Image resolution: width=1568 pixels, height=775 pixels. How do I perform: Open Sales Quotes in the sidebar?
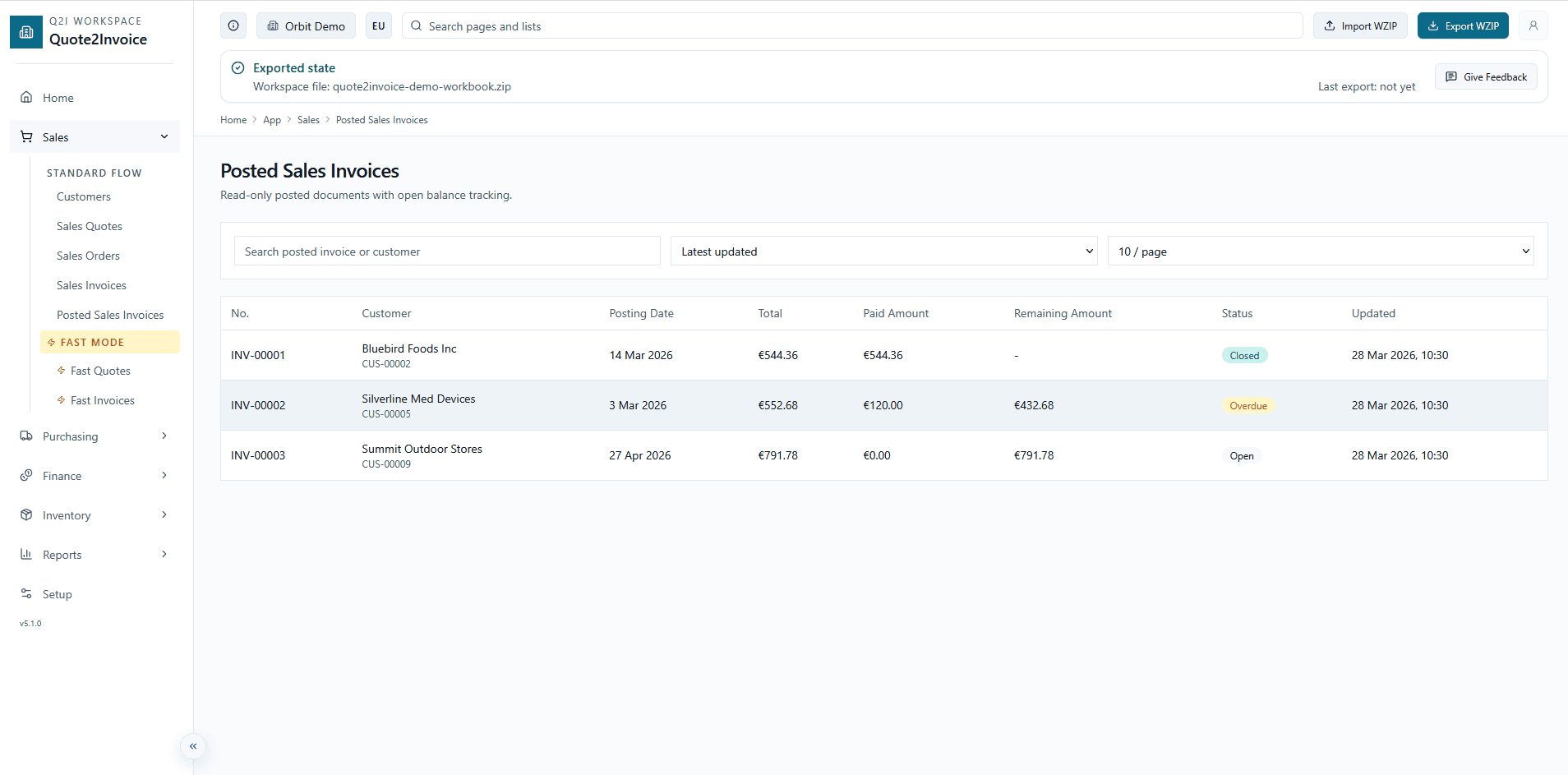[x=90, y=226]
